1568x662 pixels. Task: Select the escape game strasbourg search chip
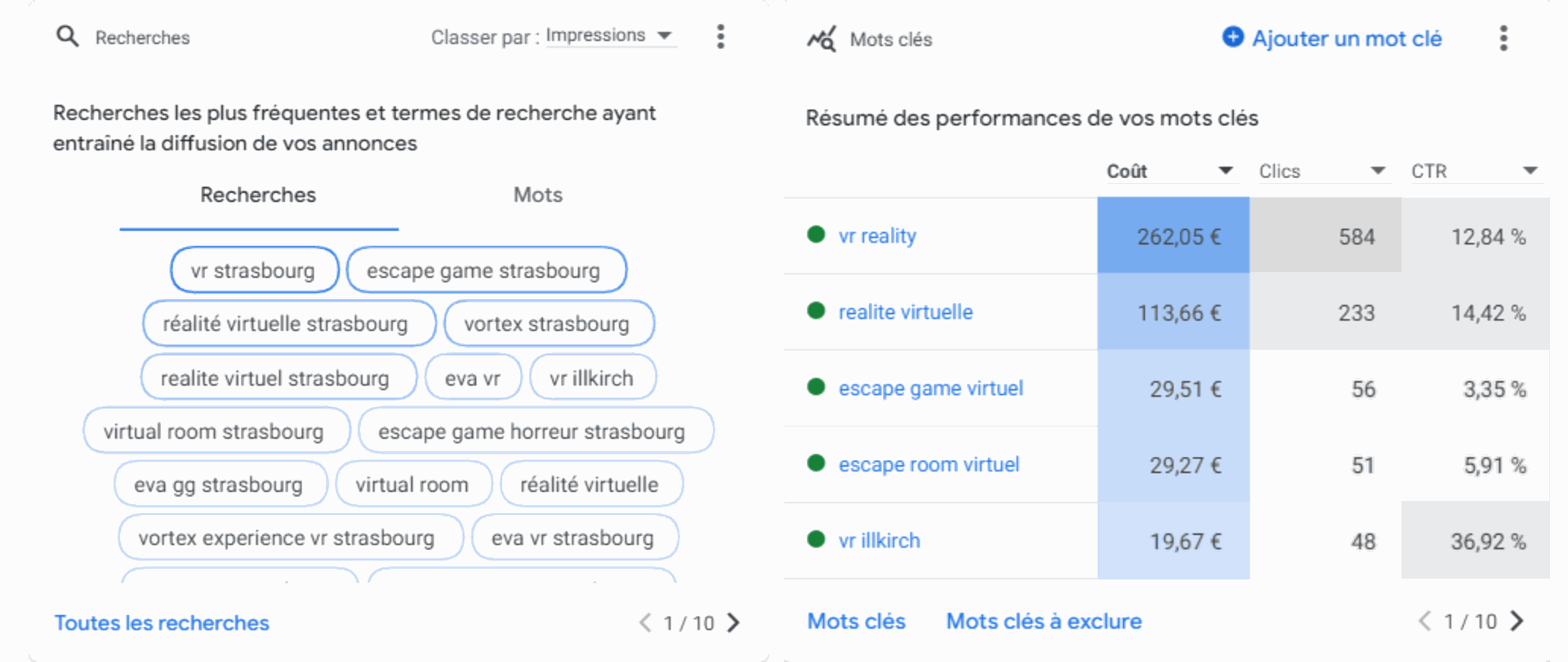pos(487,270)
